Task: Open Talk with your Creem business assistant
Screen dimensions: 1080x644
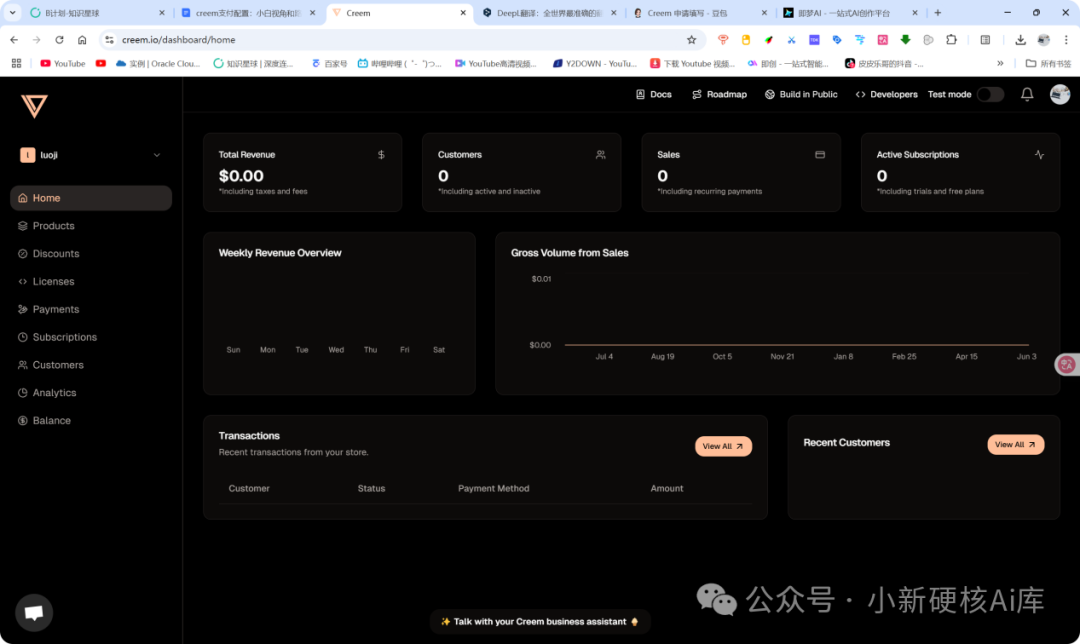Action: click(x=540, y=621)
